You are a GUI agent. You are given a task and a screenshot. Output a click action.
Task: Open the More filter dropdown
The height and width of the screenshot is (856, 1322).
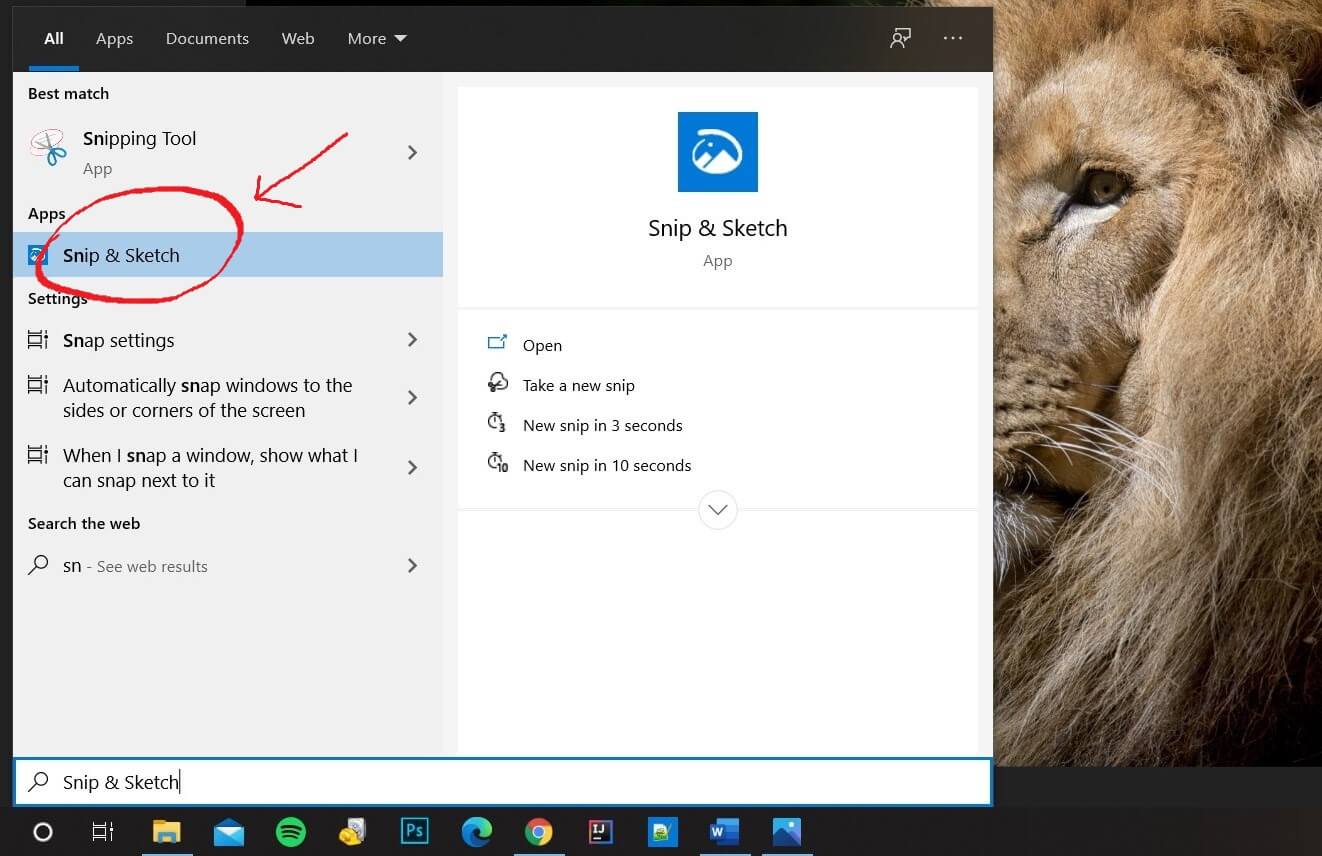[x=377, y=38]
